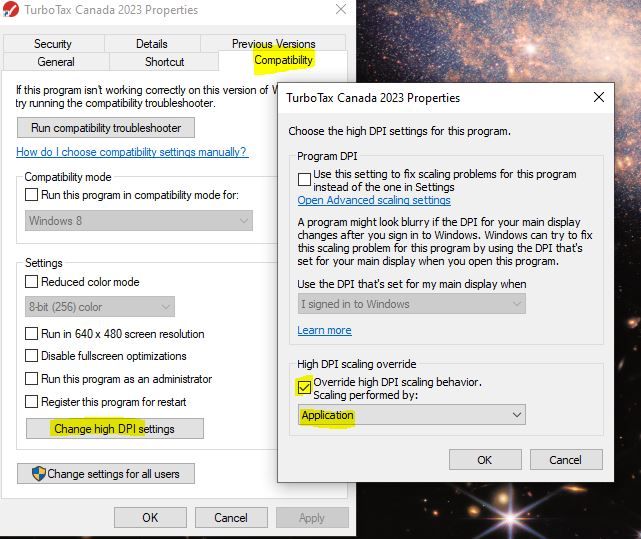The width and height of the screenshot is (641, 539).
Task: Click the 'Settings' group label
Action: (x=44, y=263)
